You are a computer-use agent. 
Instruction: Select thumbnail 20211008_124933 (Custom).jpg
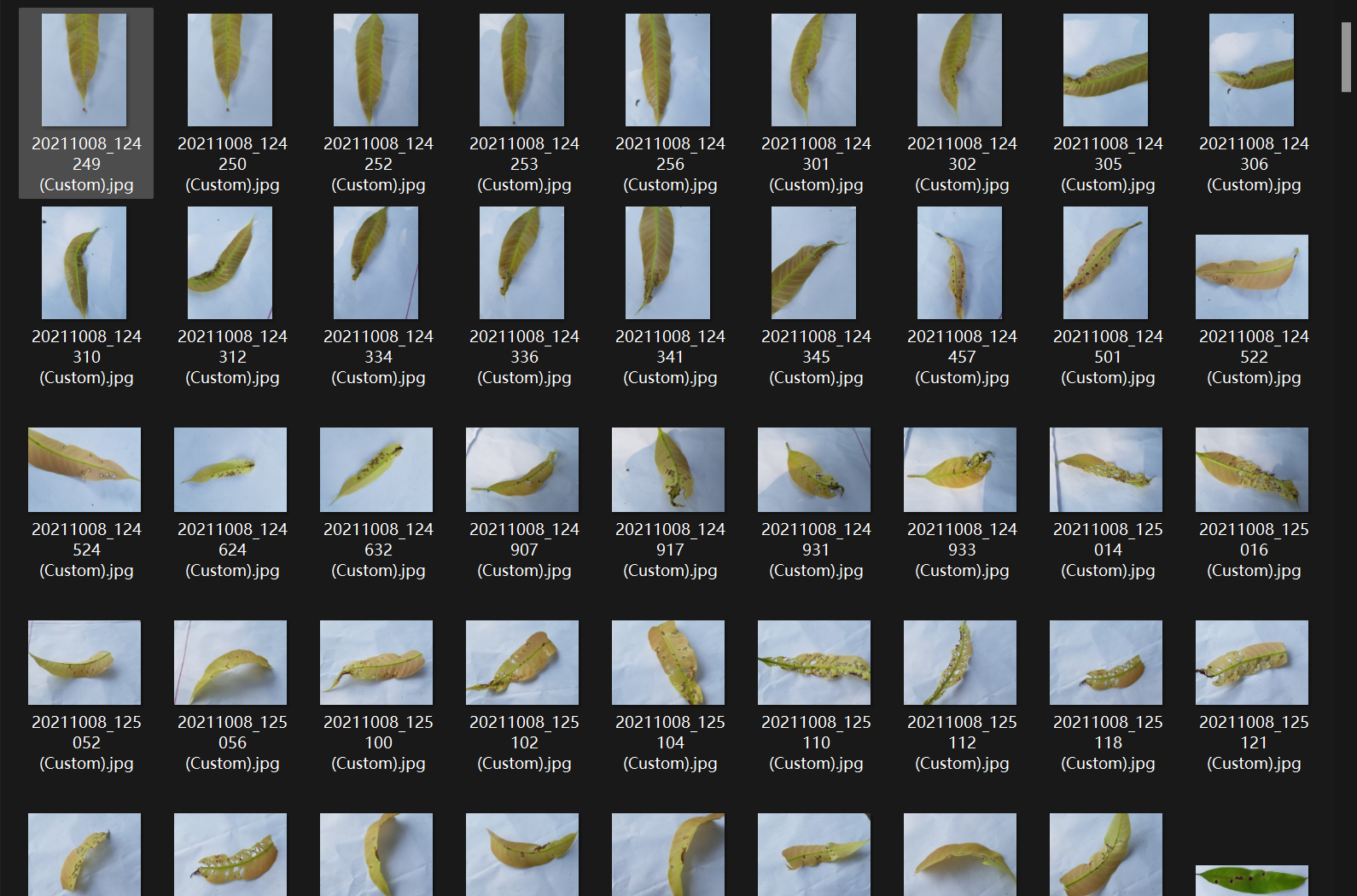point(960,469)
